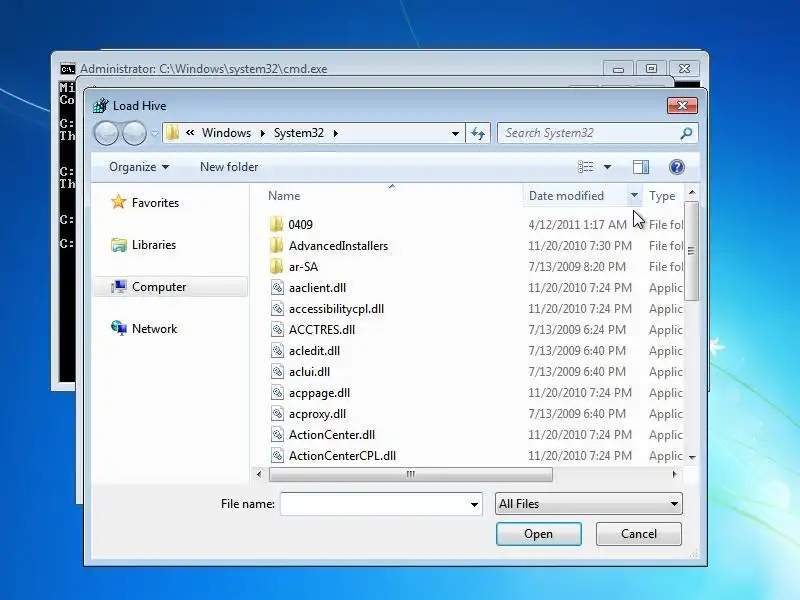
Task: Select the aaclient.dll file icon
Action: 277,287
